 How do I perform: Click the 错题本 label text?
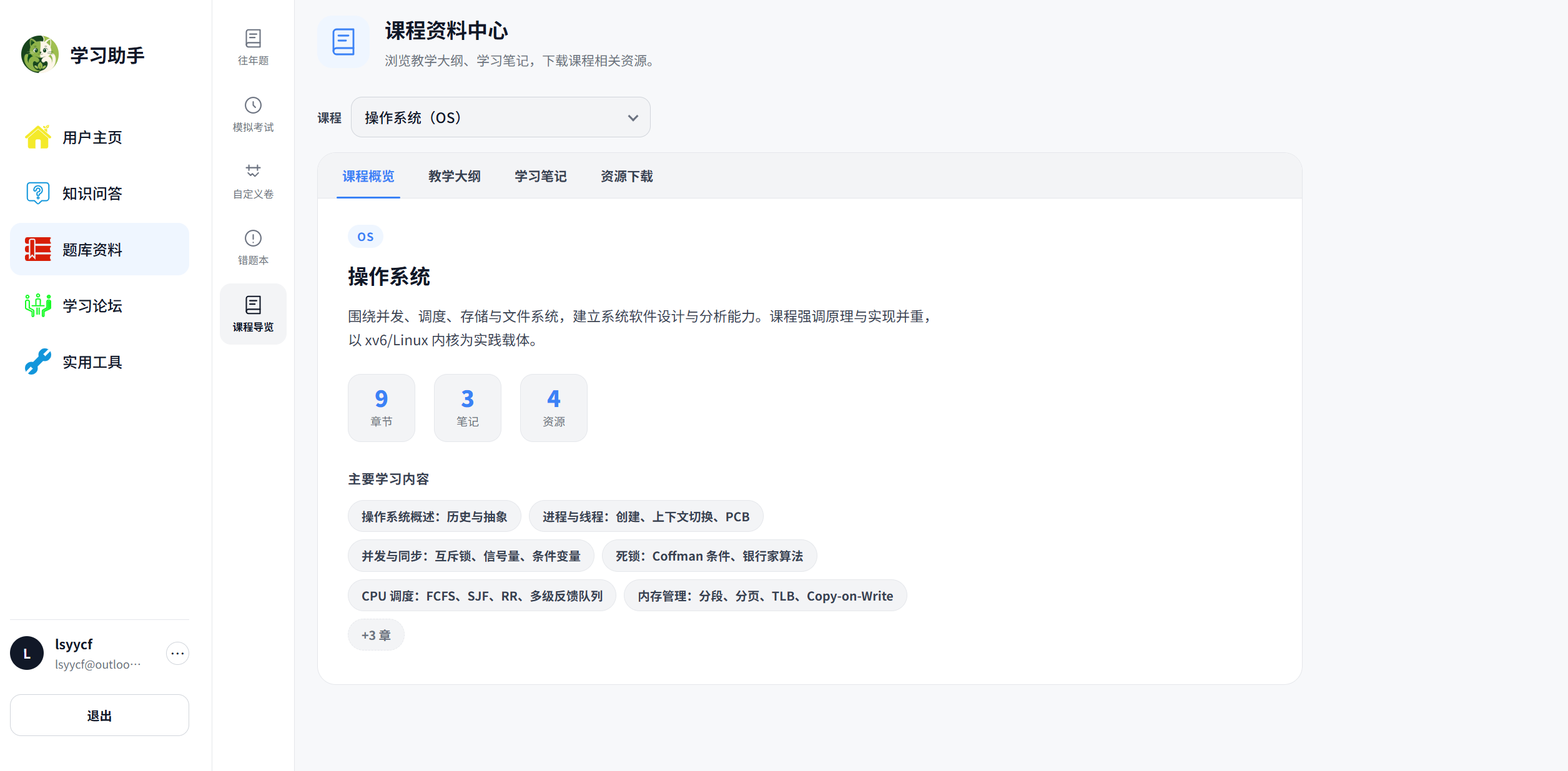coord(253,260)
